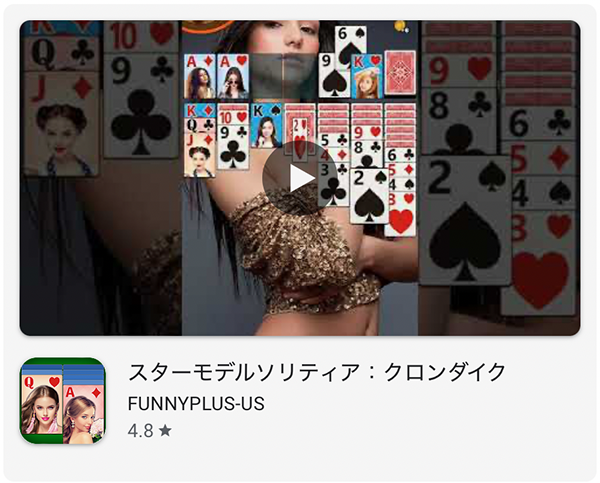Select the Ace of diamonds foundation card
The image size is (600, 483).
[x=199, y=77]
